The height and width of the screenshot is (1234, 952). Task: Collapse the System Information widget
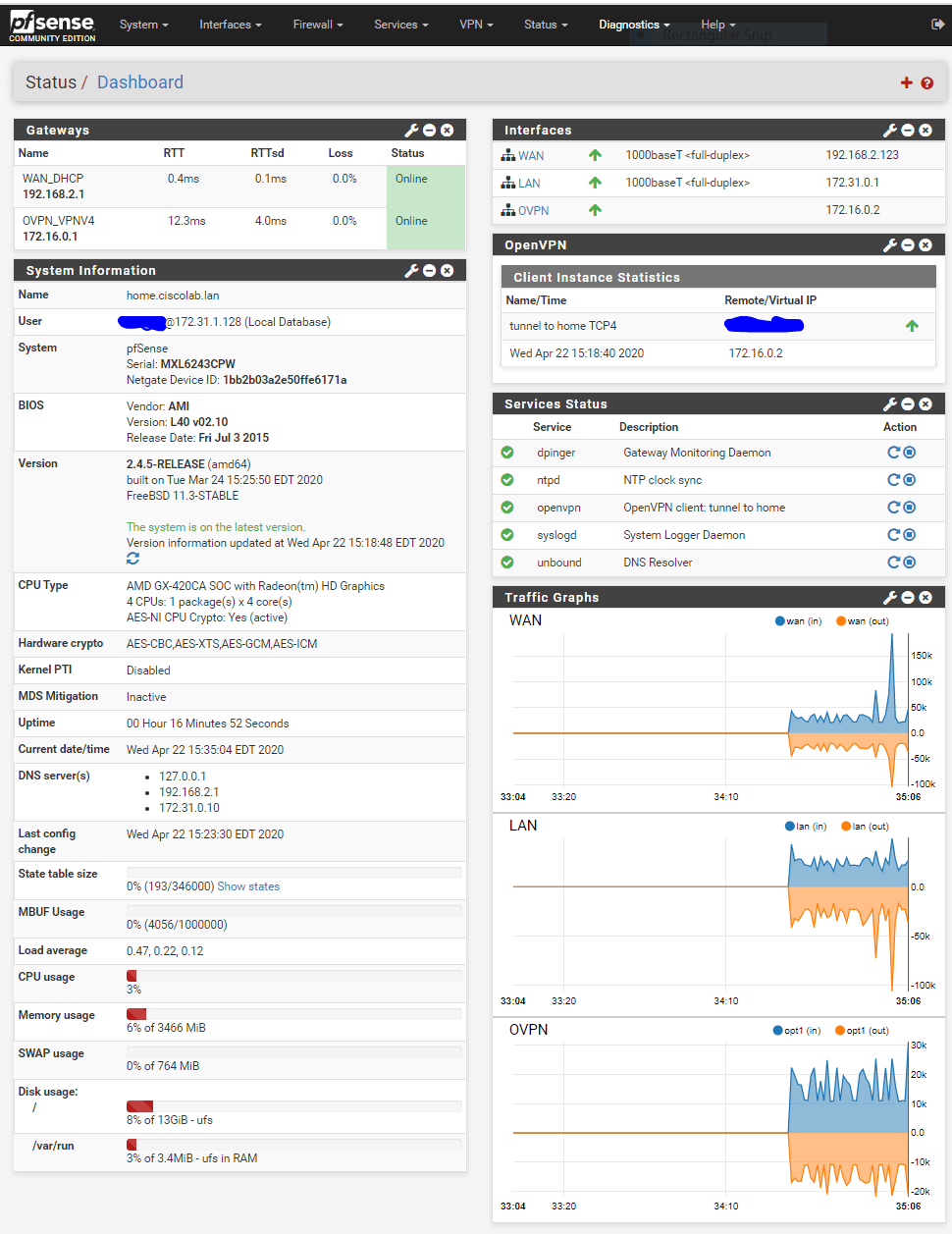[429, 270]
